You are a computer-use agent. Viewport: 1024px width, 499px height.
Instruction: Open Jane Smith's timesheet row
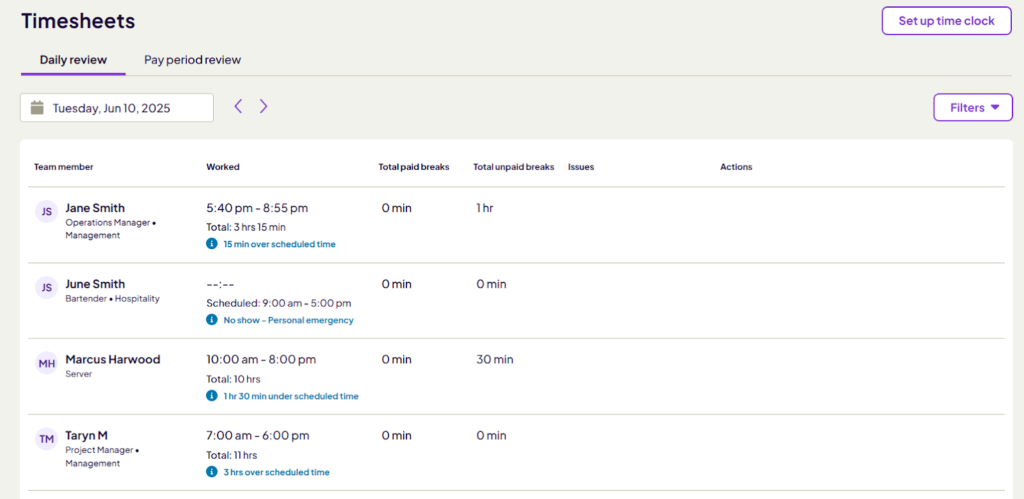pos(516,225)
